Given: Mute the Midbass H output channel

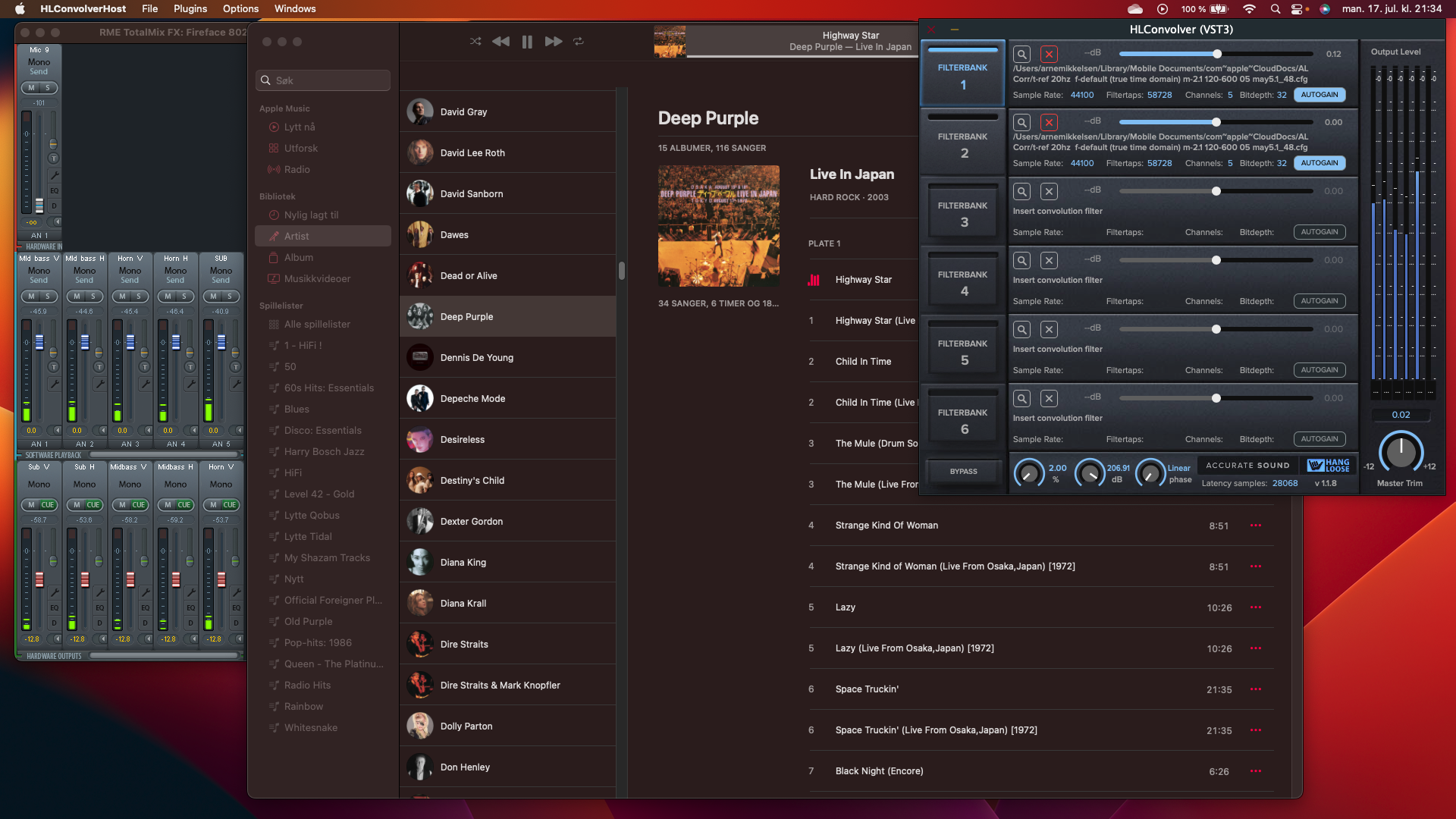Looking at the screenshot, I should coord(168,505).
